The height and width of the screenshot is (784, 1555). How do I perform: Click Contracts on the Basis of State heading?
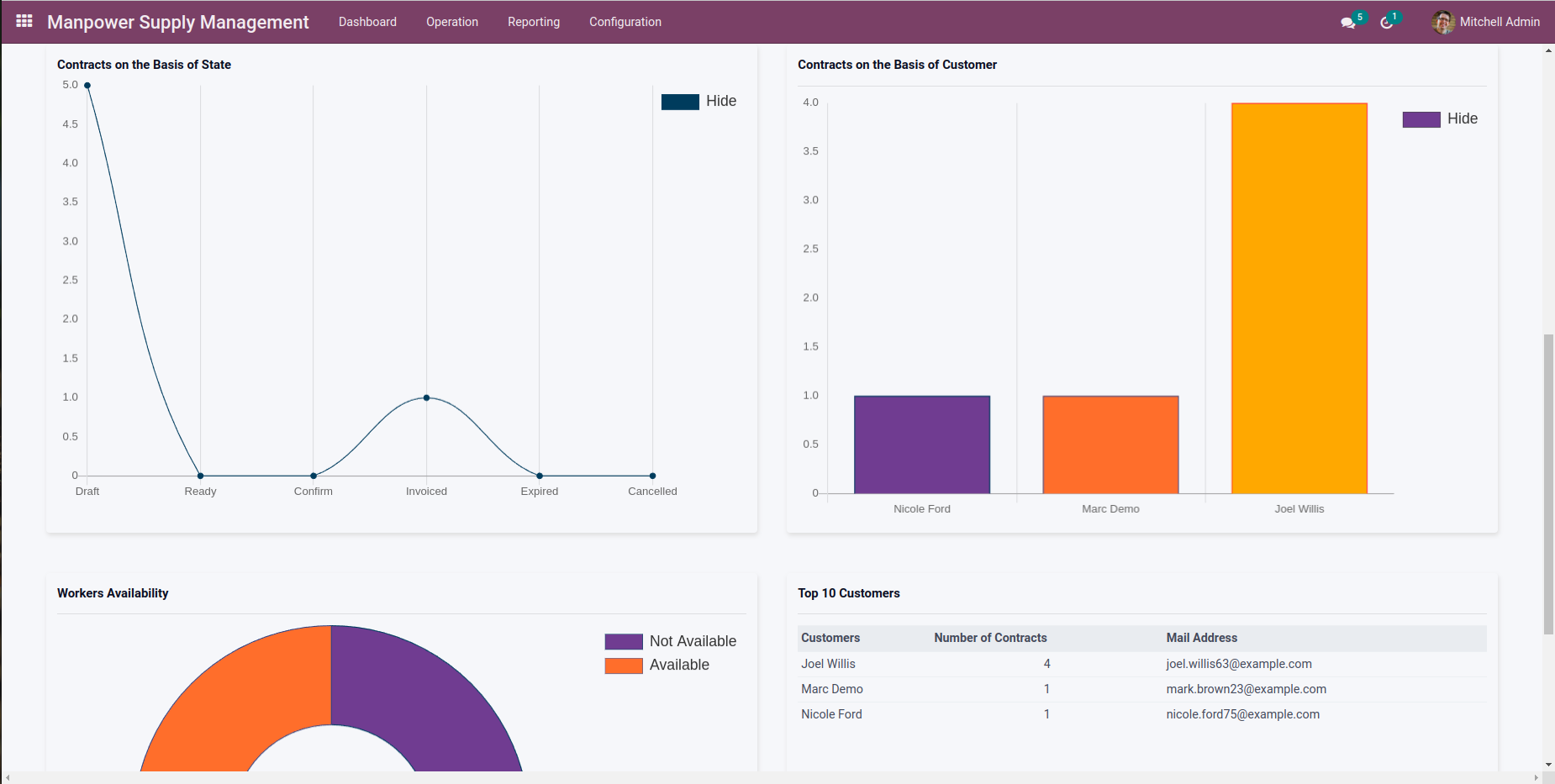coord(144,65)
